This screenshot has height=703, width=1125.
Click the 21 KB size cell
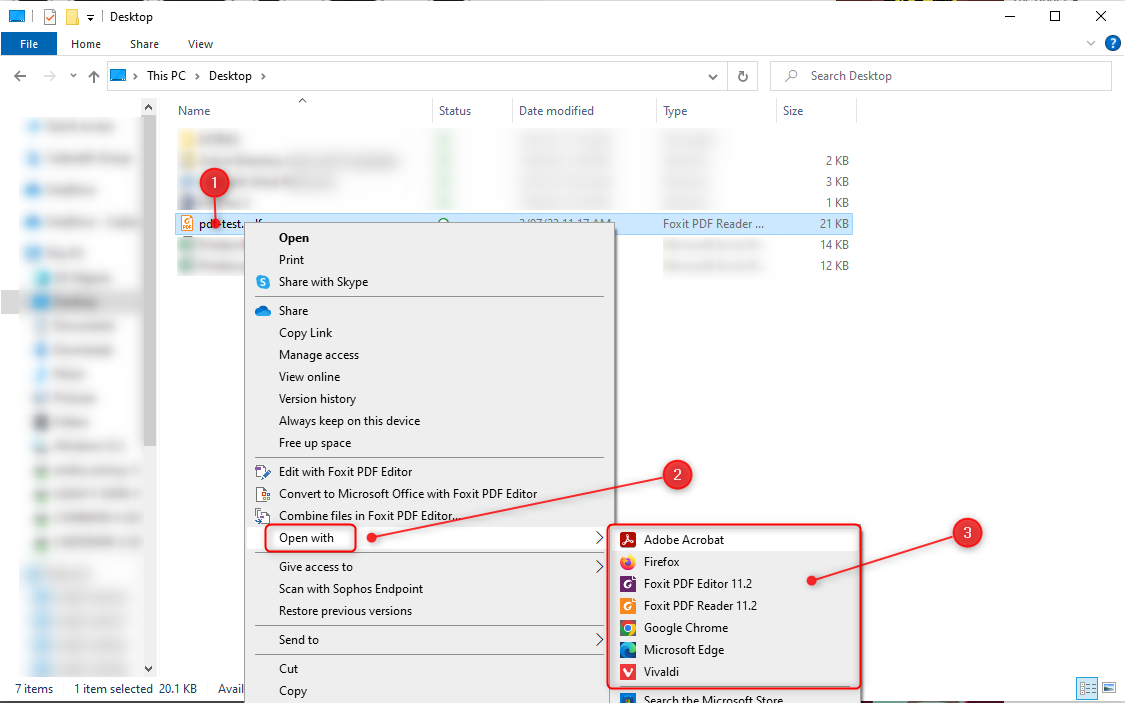click(x=834, y=224)
